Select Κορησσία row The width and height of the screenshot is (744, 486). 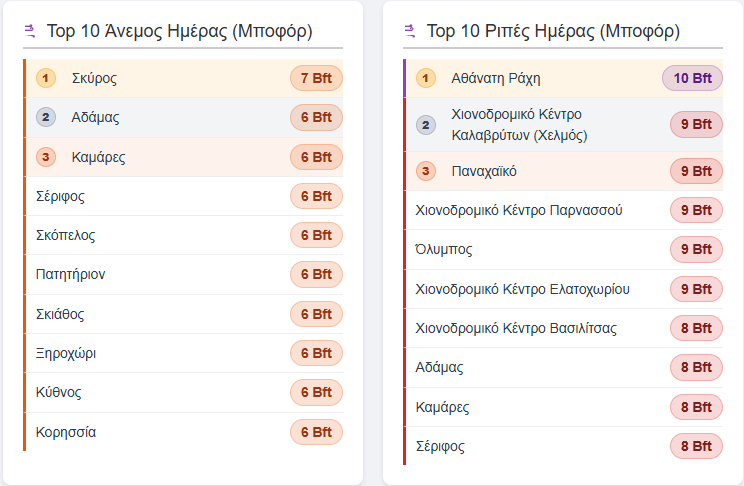point(184,432)
